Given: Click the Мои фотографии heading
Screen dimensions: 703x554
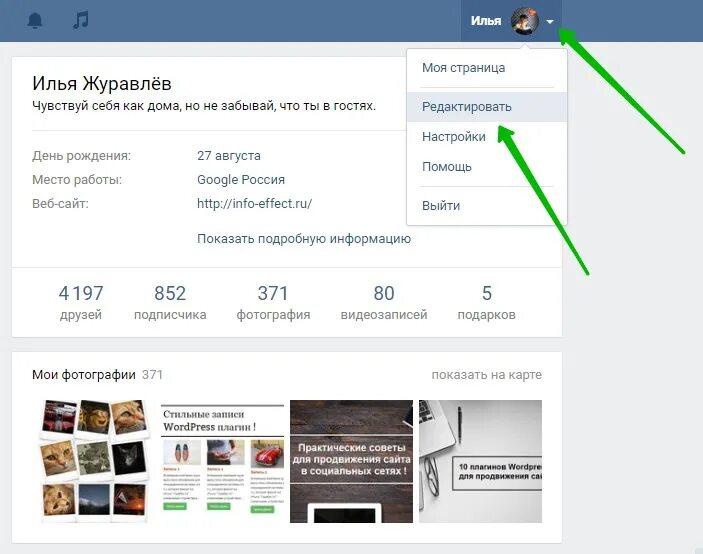Looking at the screenshot, I should pos(84,374).
